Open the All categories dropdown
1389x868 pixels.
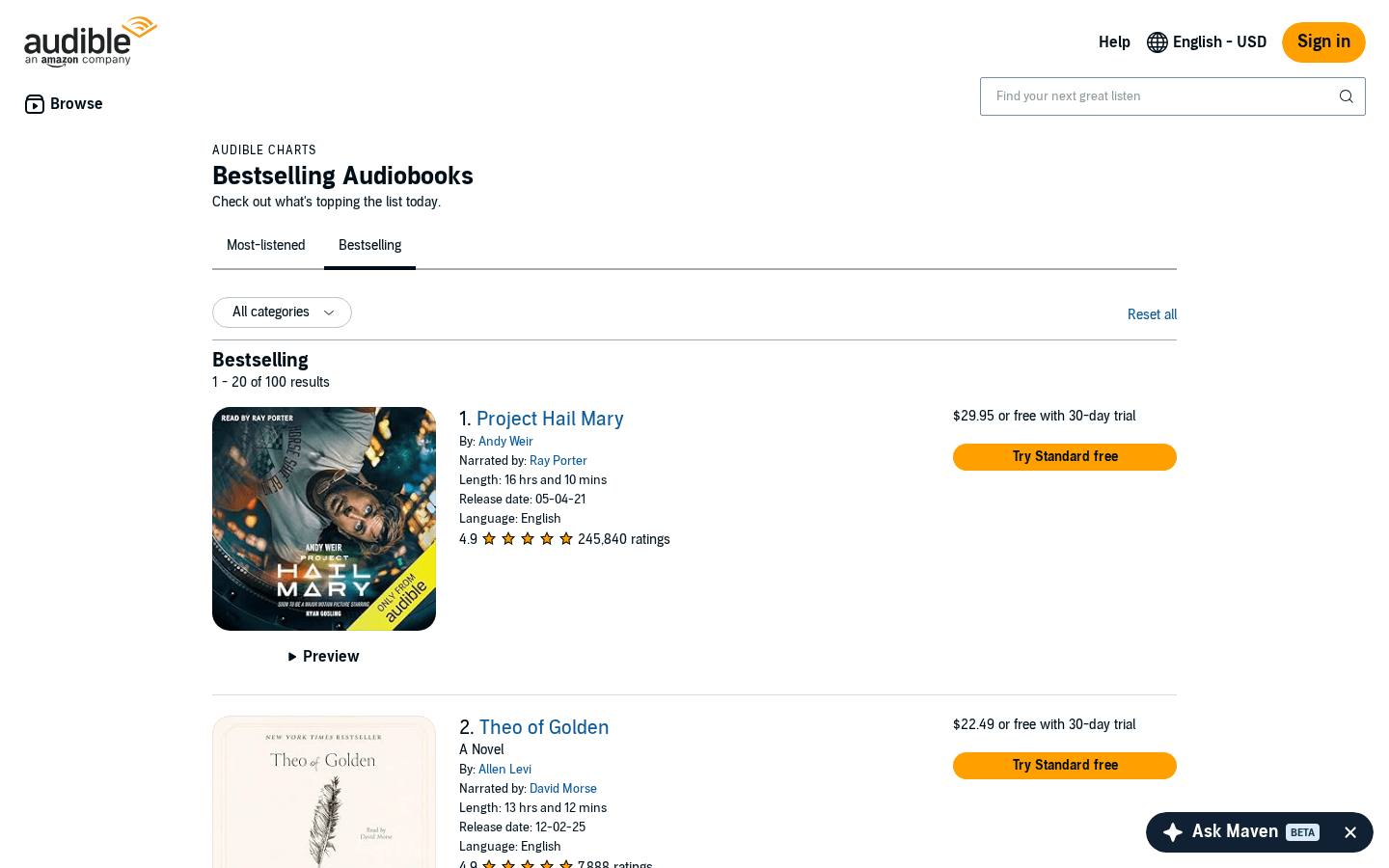pyautogui.click(x=282, y=312)
